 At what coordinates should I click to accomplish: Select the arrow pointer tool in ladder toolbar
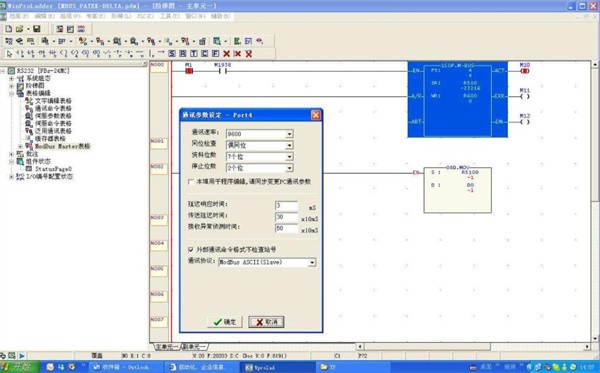(10, 54)
